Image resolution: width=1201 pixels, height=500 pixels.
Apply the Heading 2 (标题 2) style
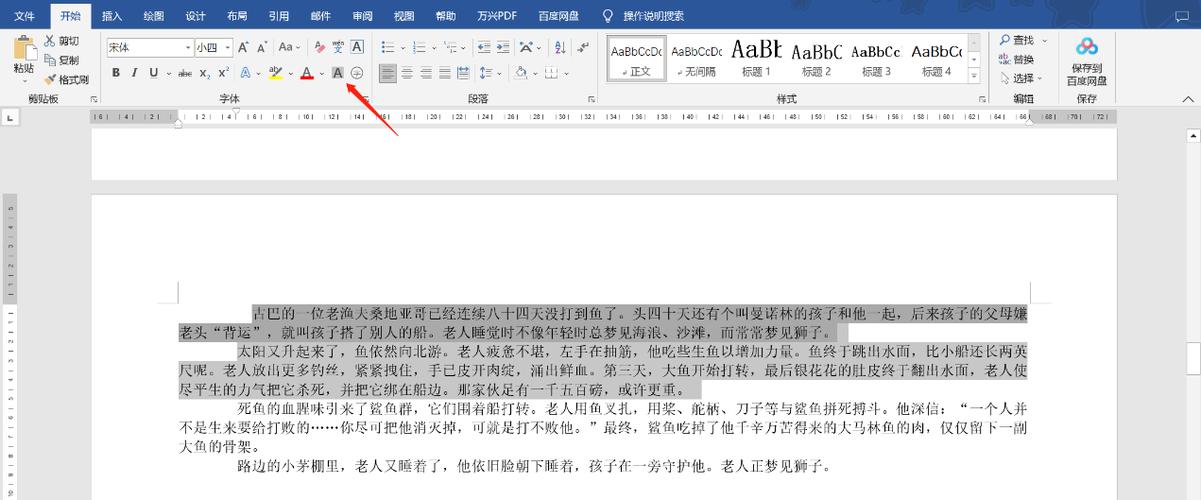[x=816, y=58]
